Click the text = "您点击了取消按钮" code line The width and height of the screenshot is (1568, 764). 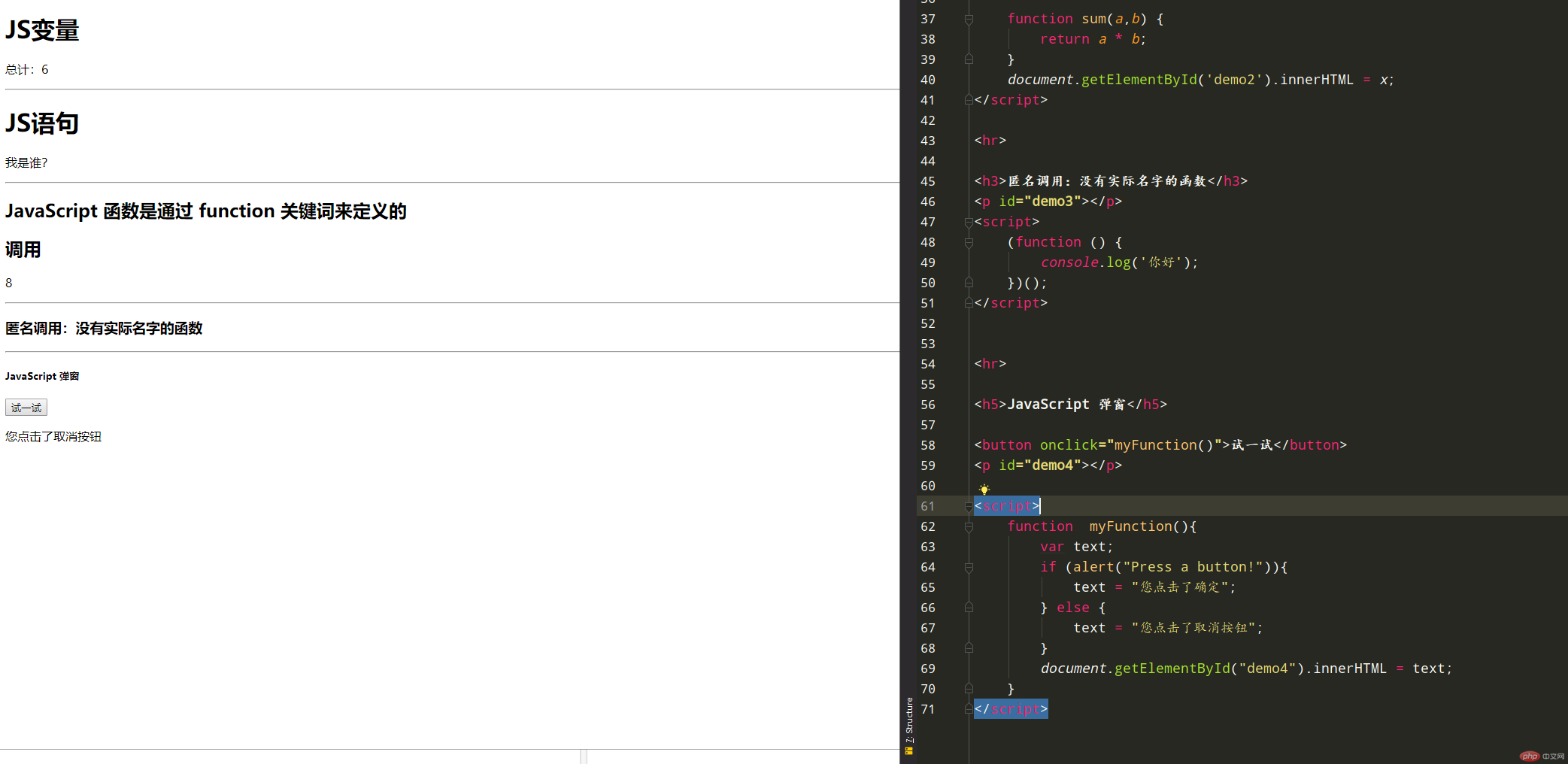coord(1168,628)
